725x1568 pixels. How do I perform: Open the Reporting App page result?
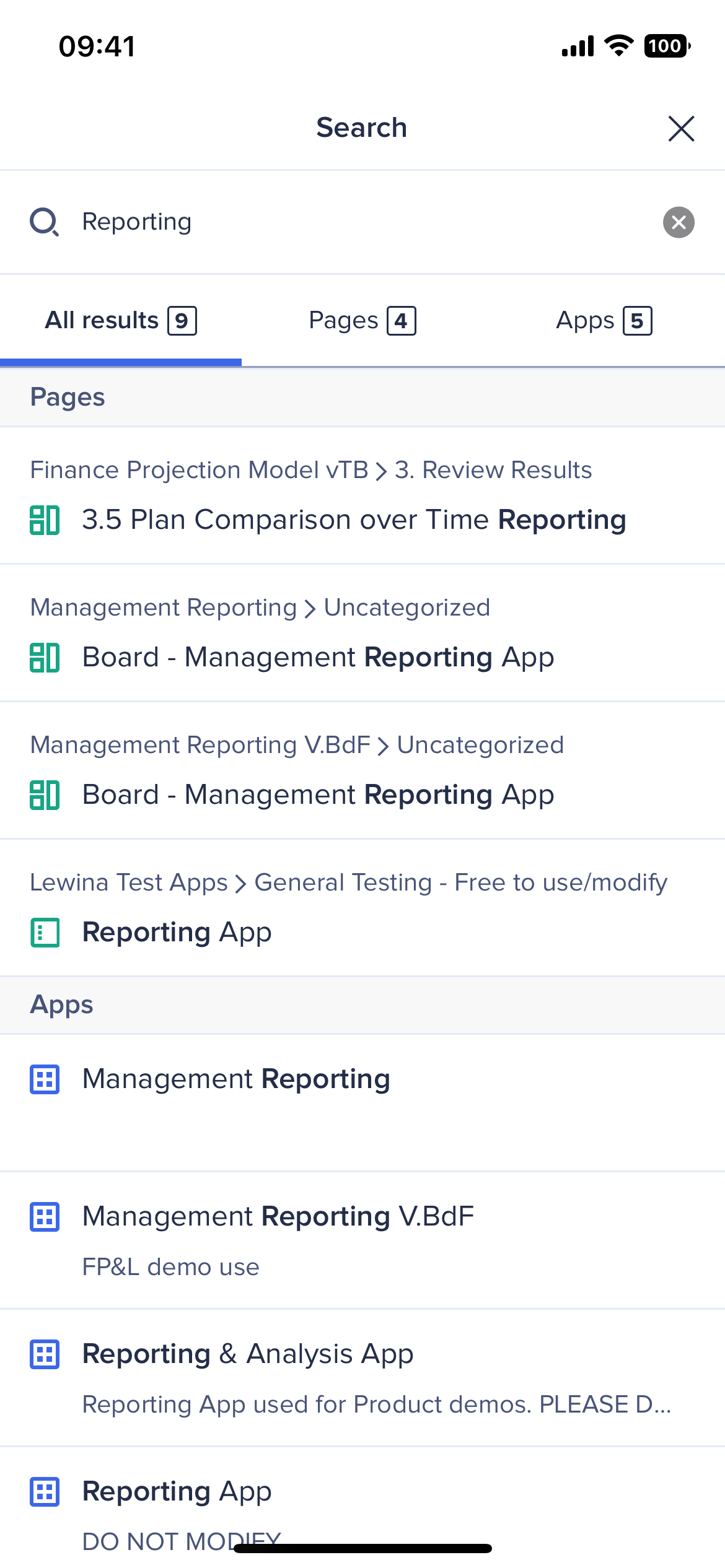(362, 908)
